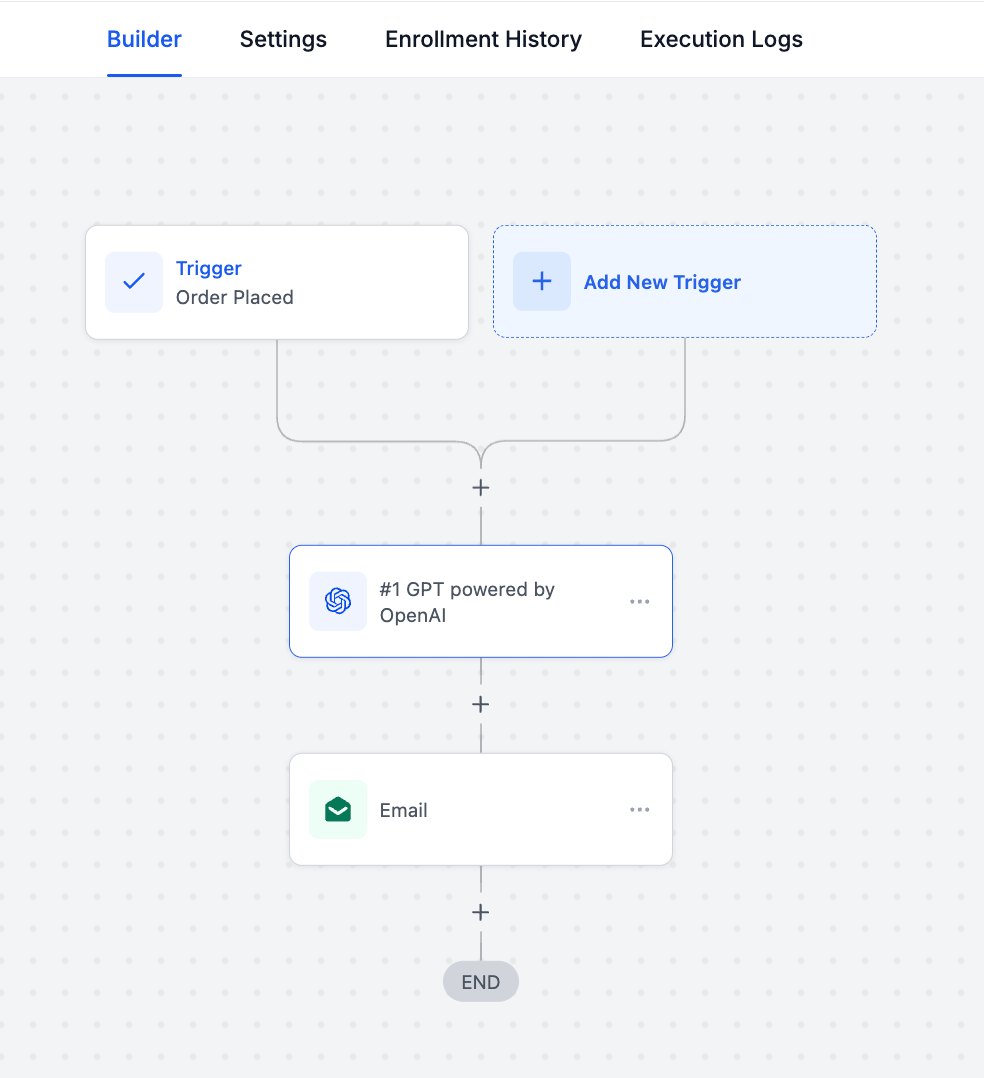Click the Add New Trigger text
This screenshot has width=984, height=1078.
click(x=662, y=282)
